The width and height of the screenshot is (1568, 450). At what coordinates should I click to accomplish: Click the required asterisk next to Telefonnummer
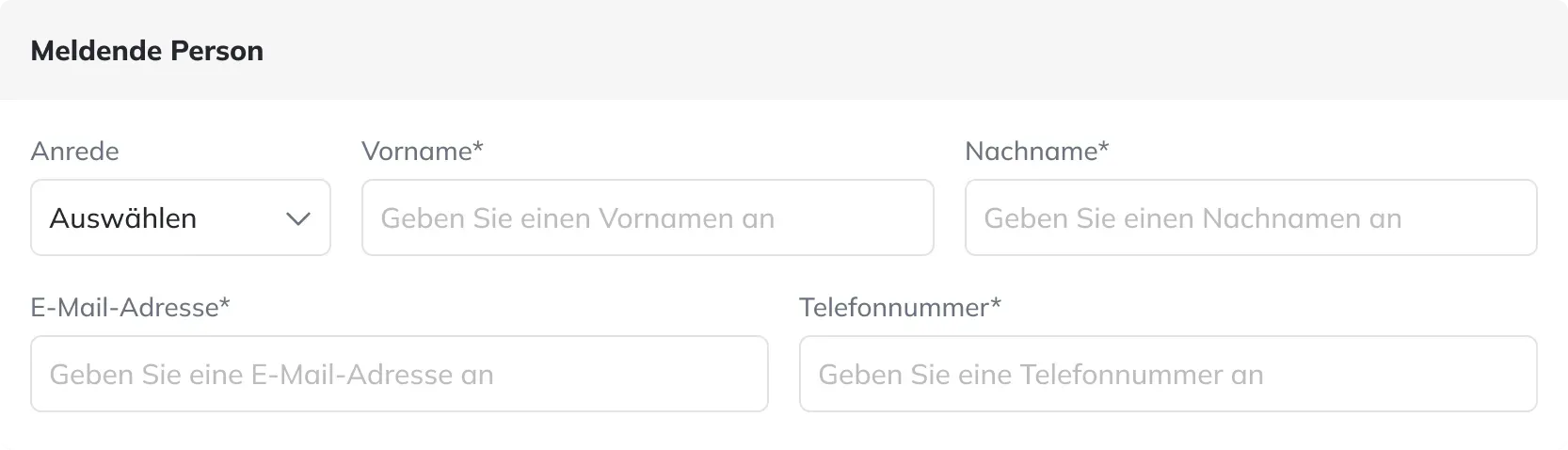point(996,303)
